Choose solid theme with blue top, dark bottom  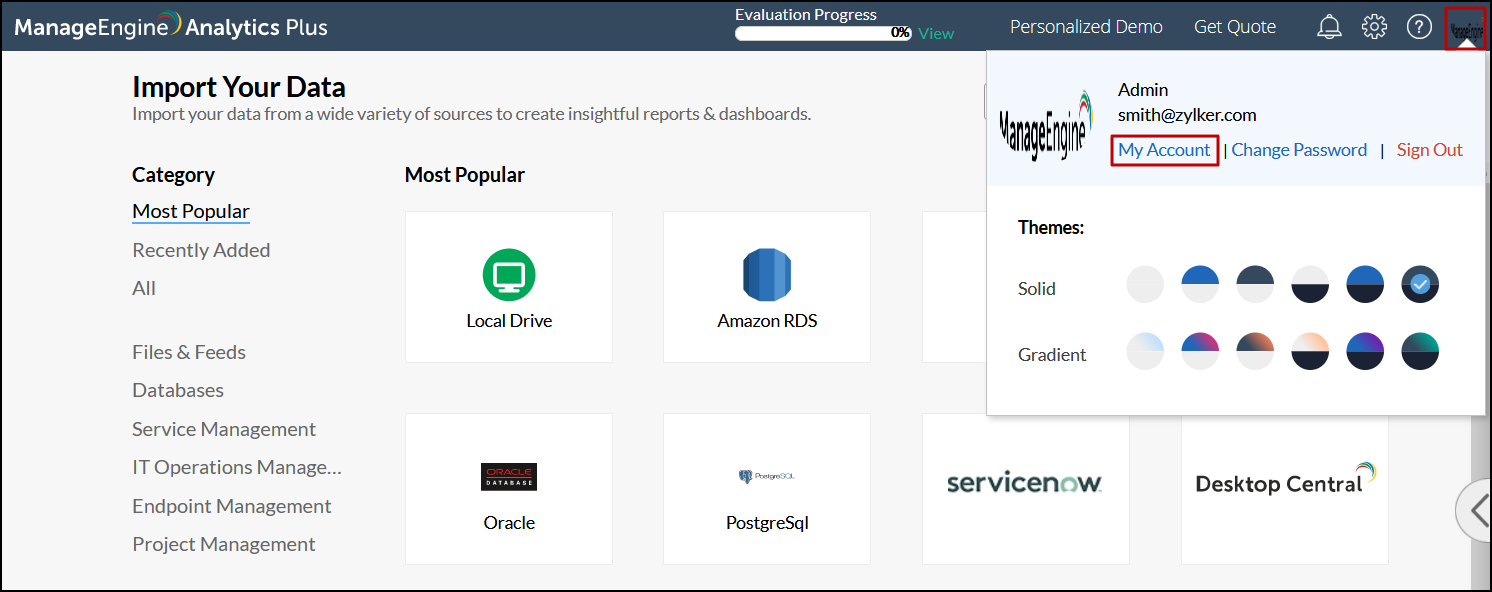tap(1365, 285)
